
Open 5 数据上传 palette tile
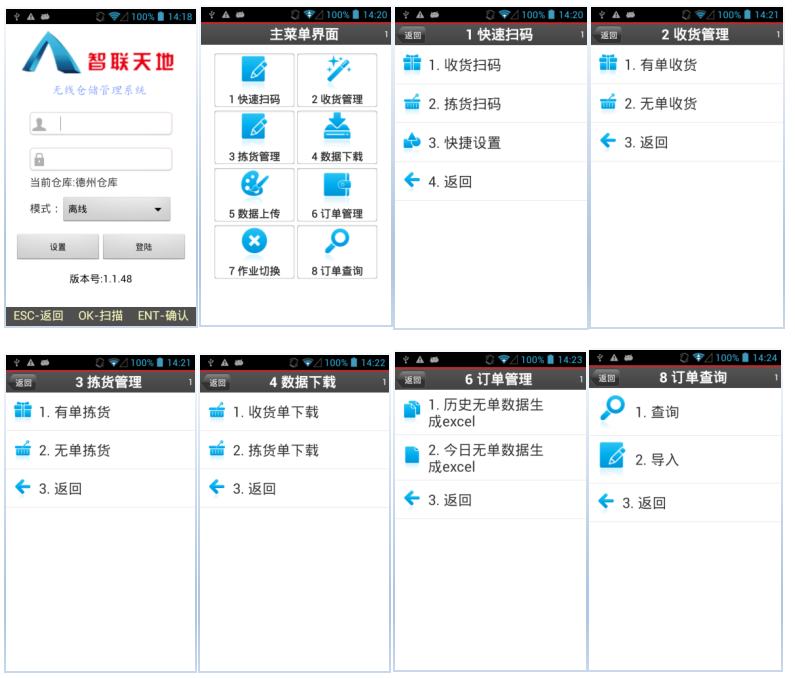[254, 195]
